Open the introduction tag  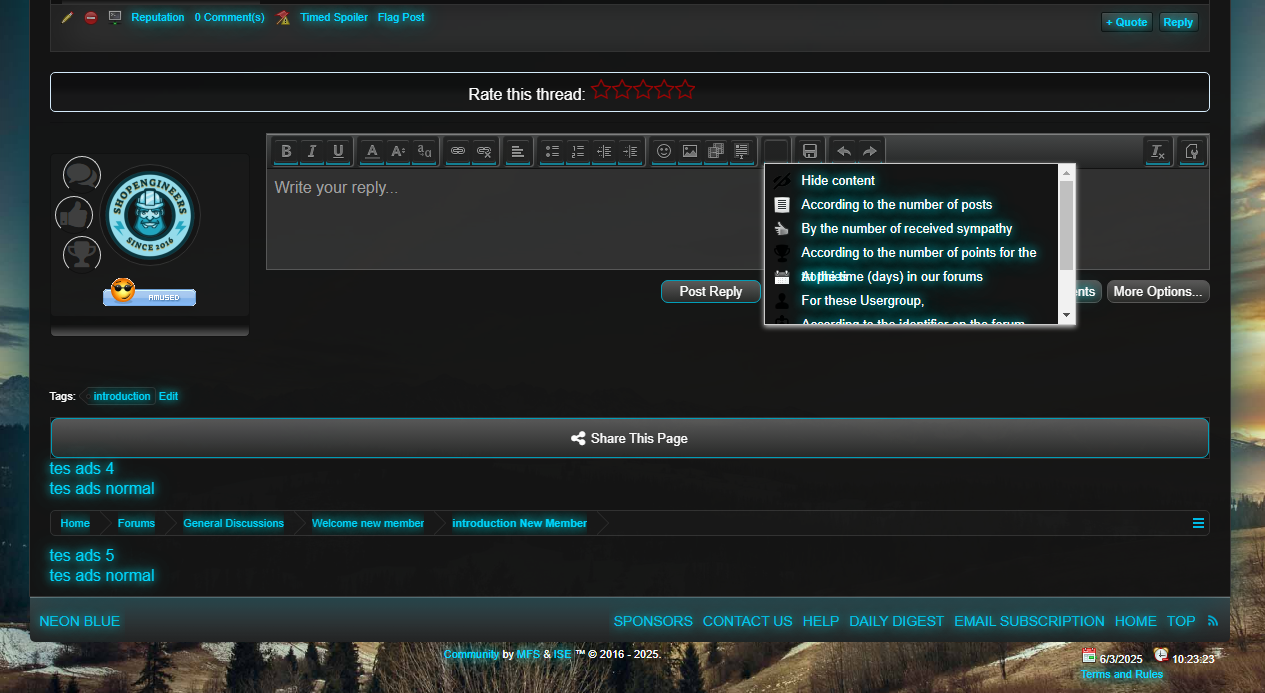point(121,396)
